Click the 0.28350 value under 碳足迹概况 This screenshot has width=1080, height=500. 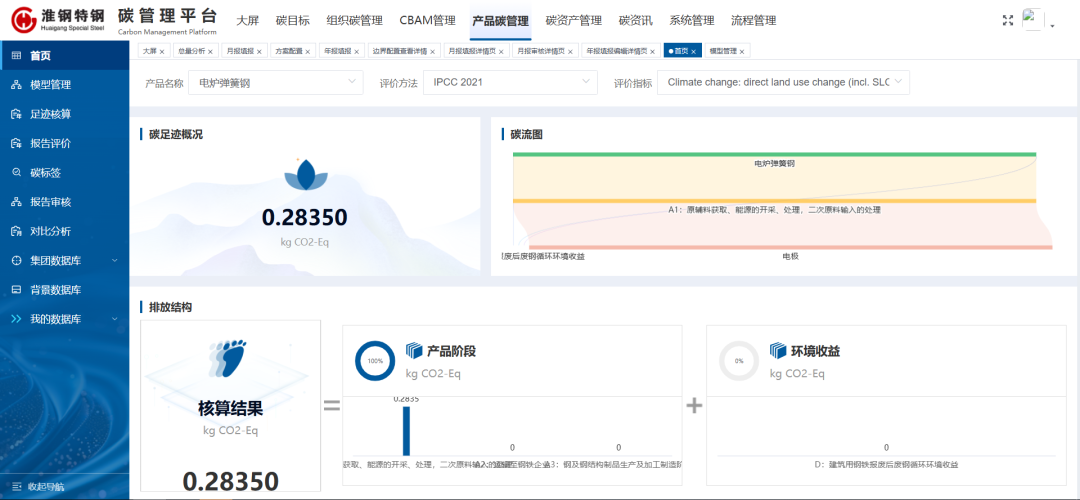(304, 218)
